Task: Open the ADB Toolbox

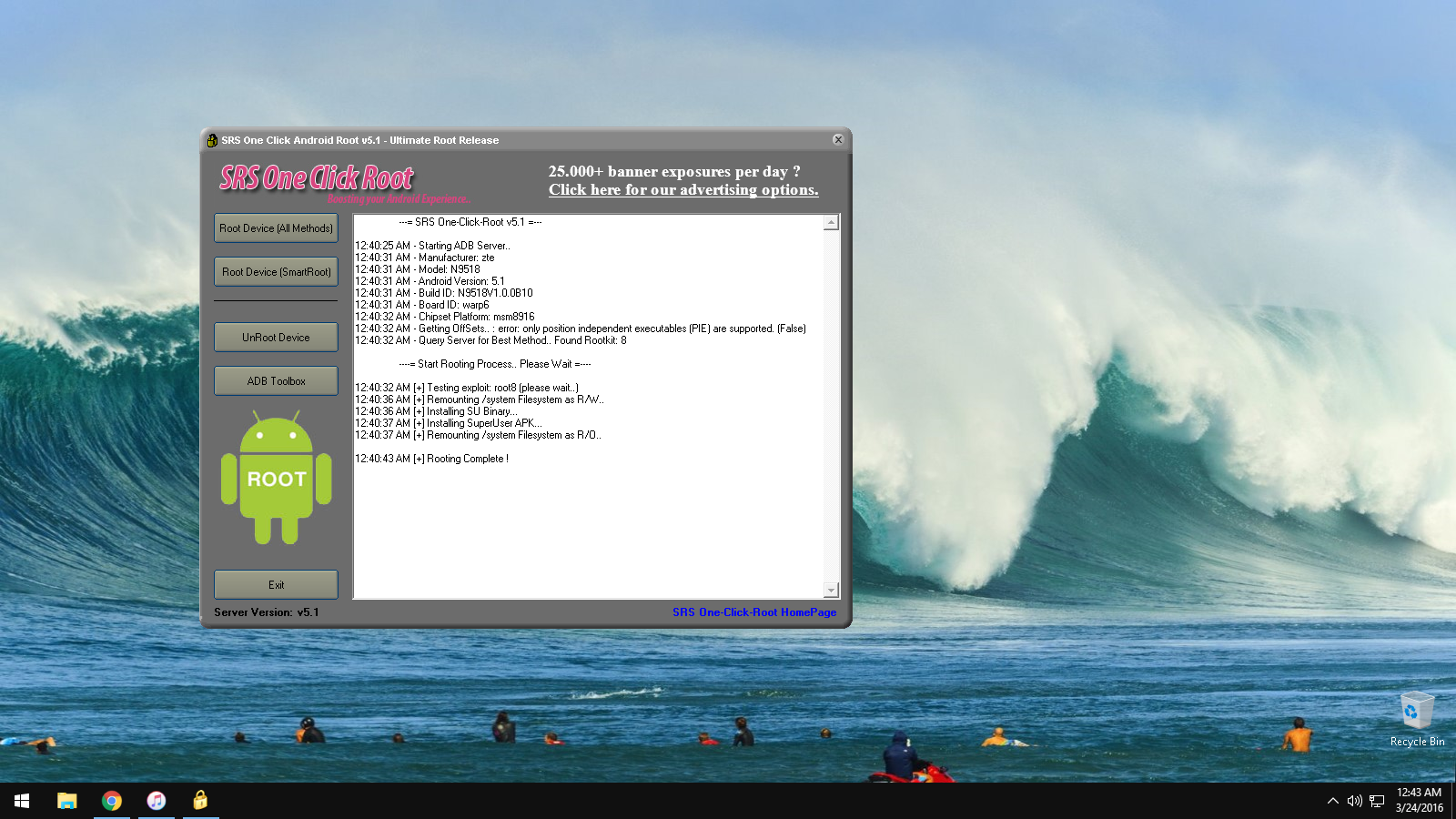Action: [276, 381]
